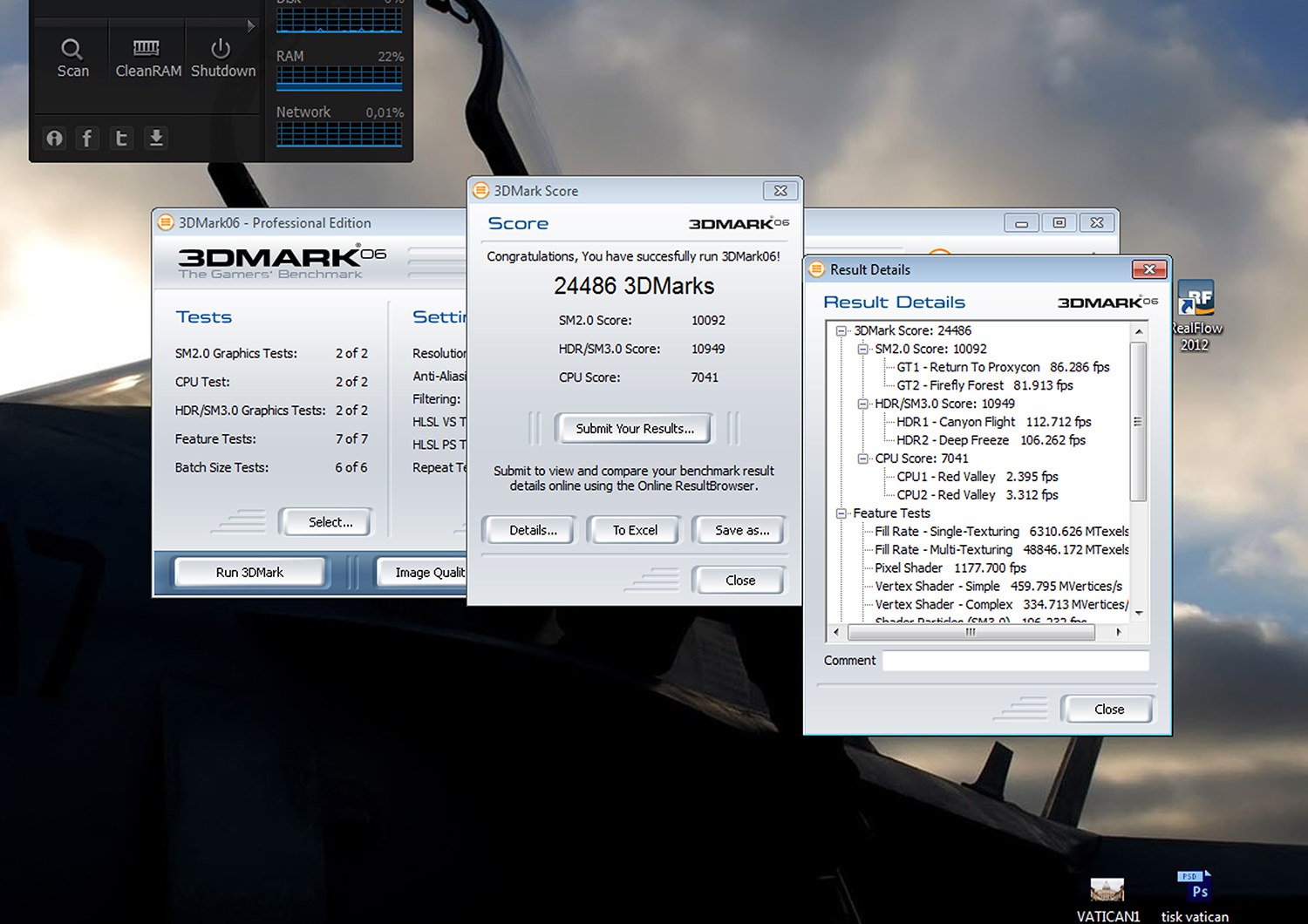Start the benchmark with Run 3DMark
Viewport: 1308px width, 924px height.
click(x=249, y=573)
